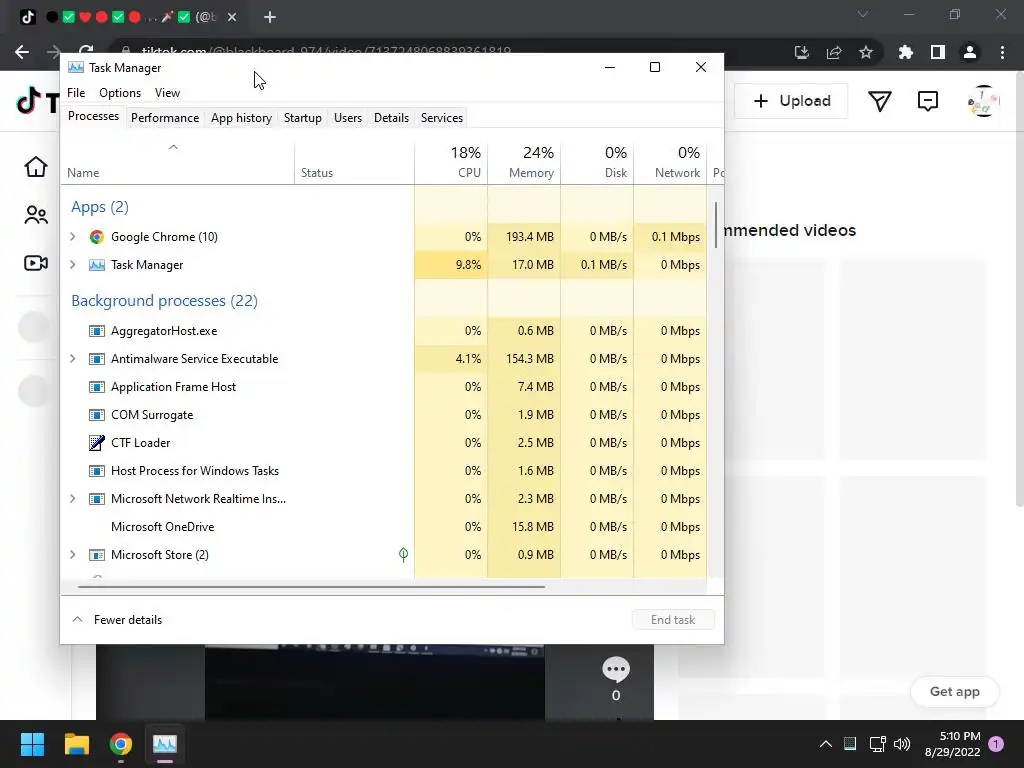Sort processes by CPU usage column
Image resolution: width=1024 pixels, height=768 pixels.
[451, 162]
